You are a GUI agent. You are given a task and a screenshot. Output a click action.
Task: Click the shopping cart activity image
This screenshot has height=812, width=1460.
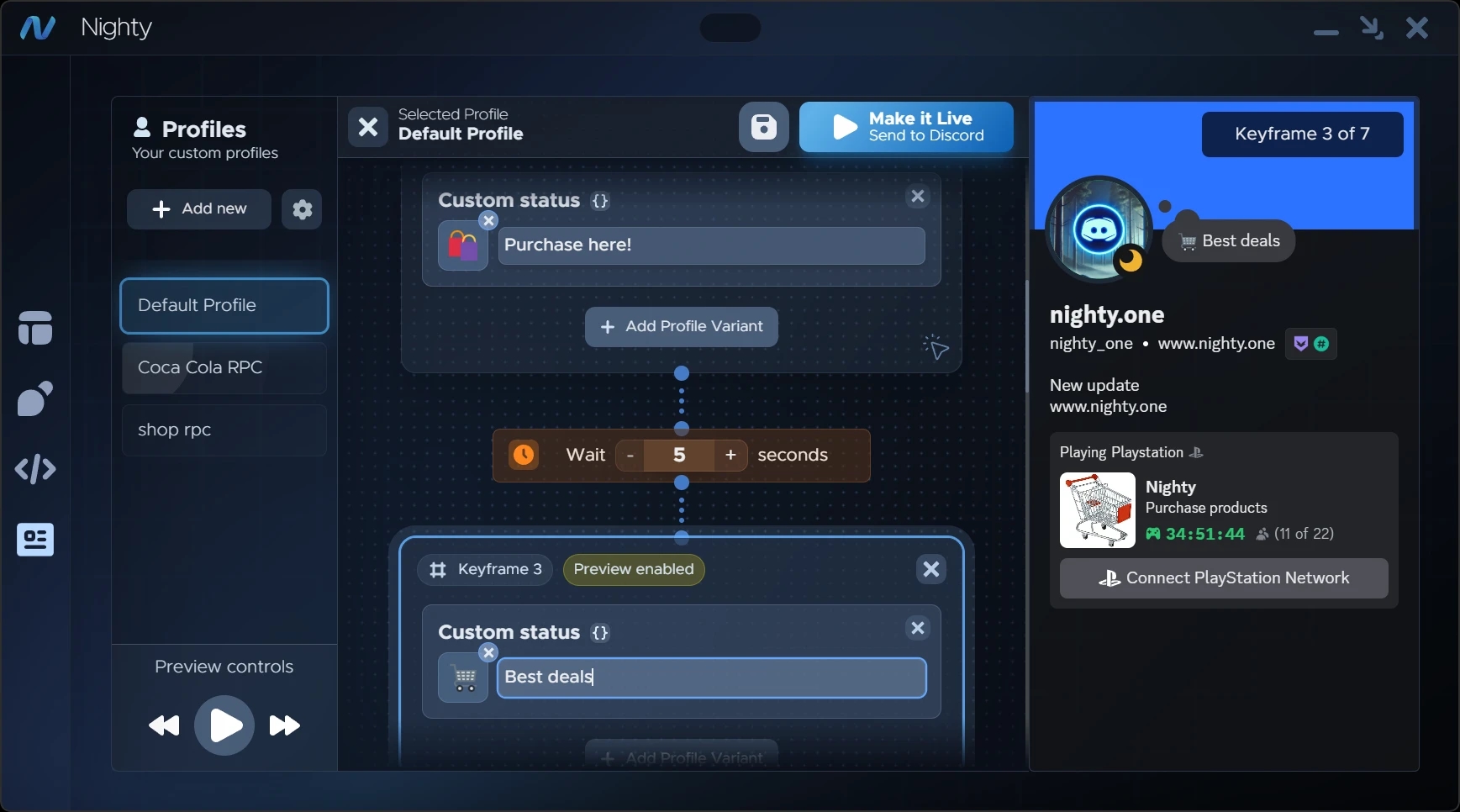click(1098, 510)
